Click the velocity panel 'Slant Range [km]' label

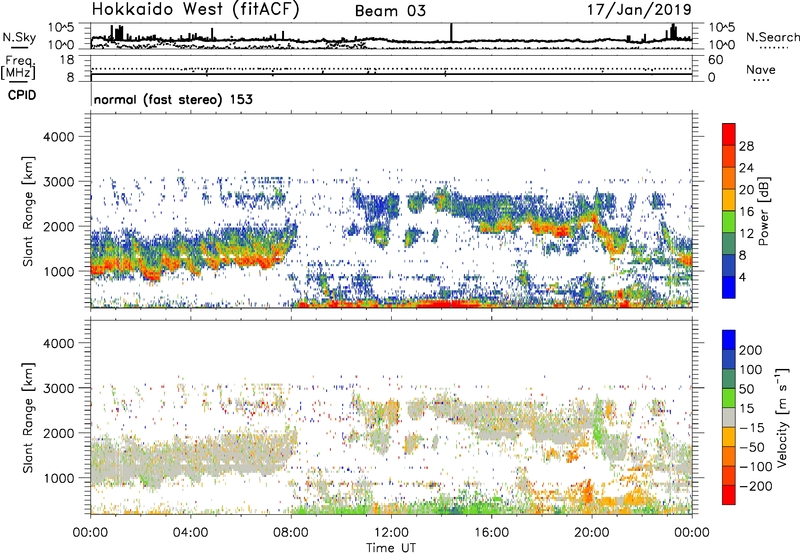point(28,418)
